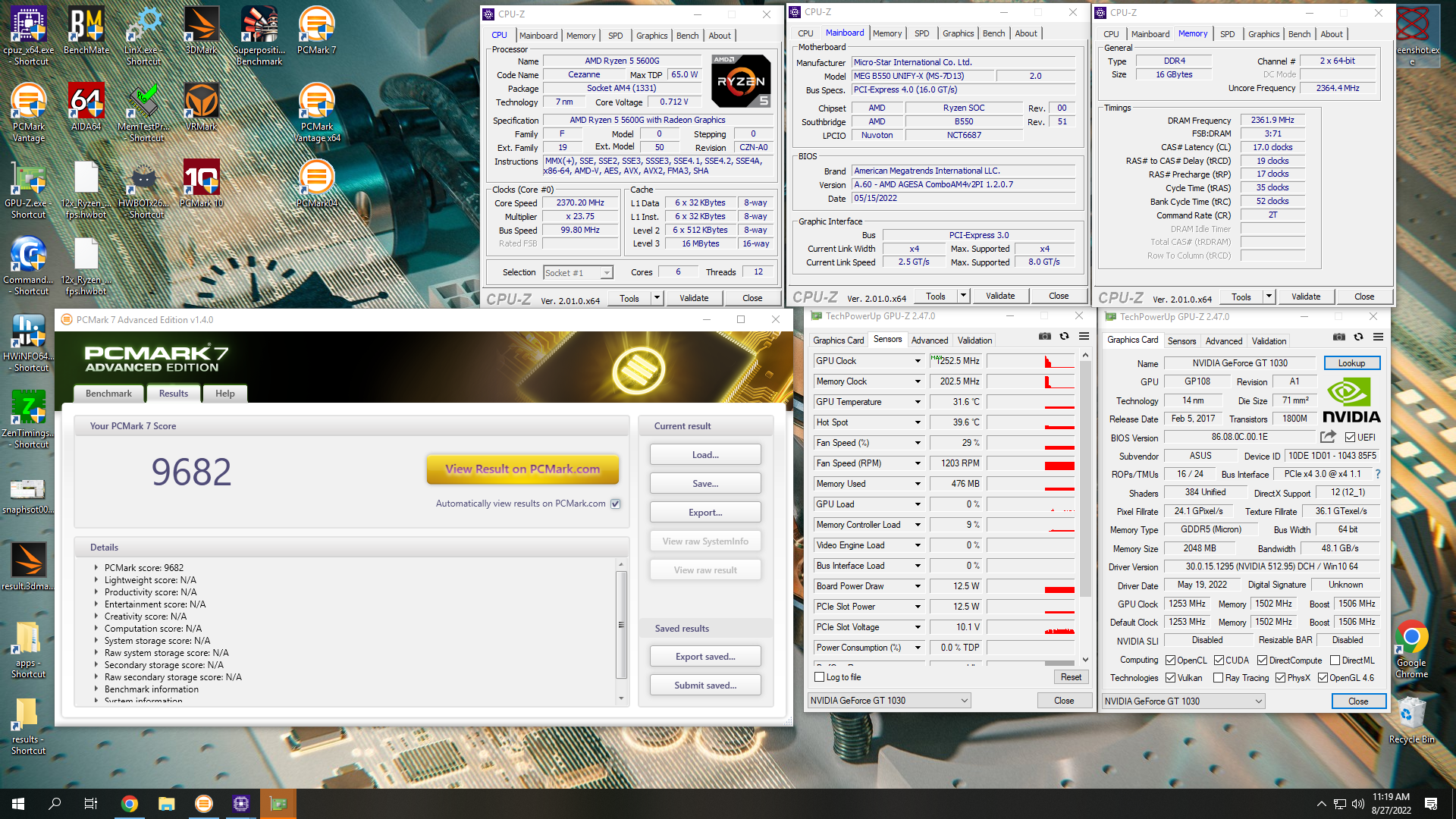
Task: Click the taskbar clock showing 11:19 AM
Action: (x=1391, y=804)
